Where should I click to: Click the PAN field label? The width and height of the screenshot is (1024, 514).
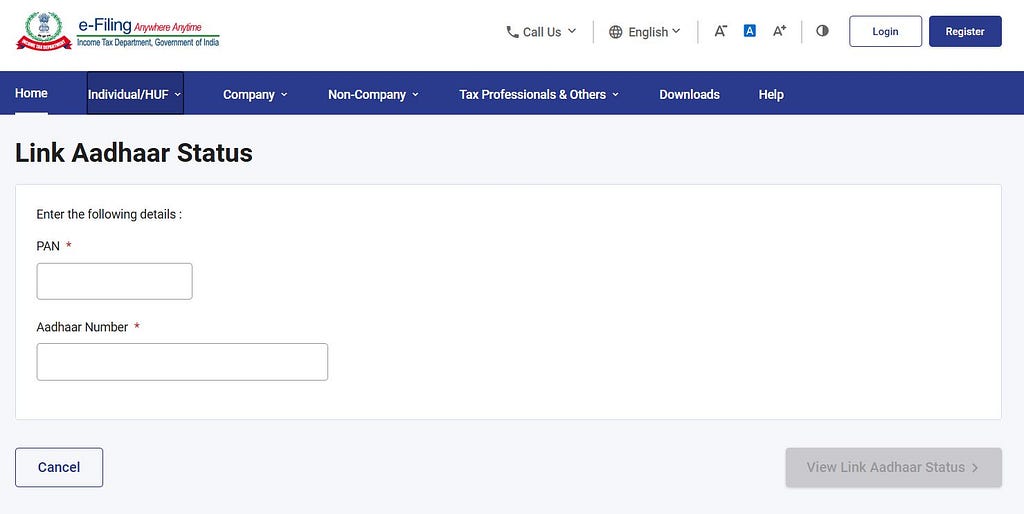point(48,246)
